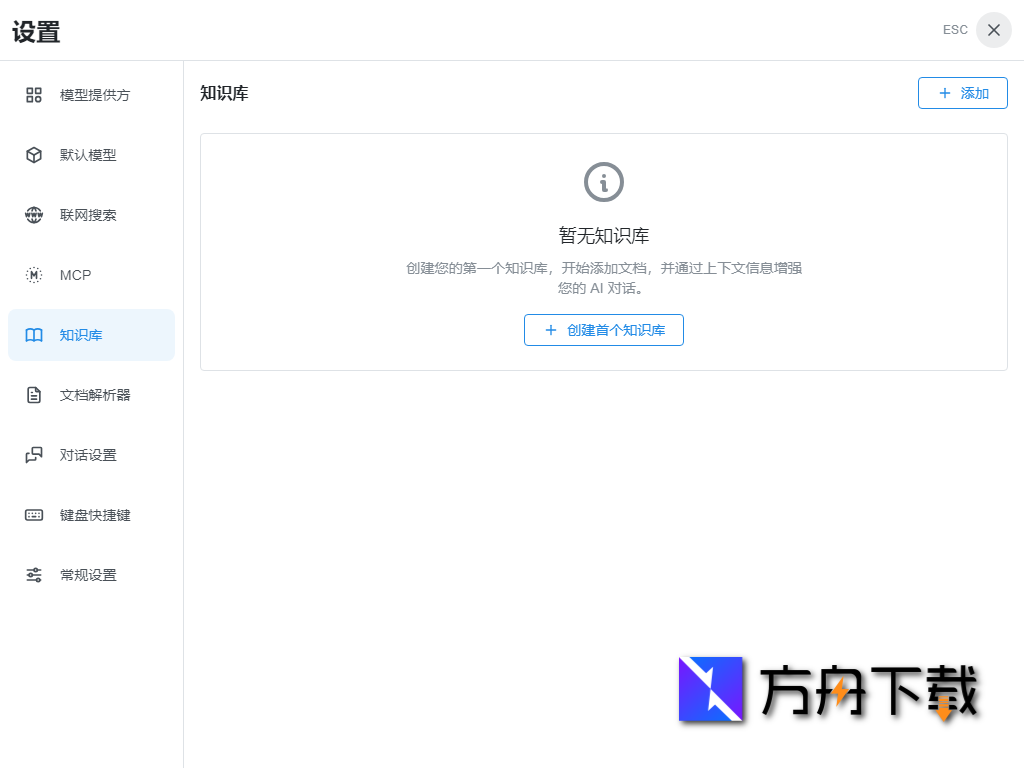This screenshot has width=1024, height=768.
Task: Click the 知识库 open-book icon
Action: click(x=33, y=335)
